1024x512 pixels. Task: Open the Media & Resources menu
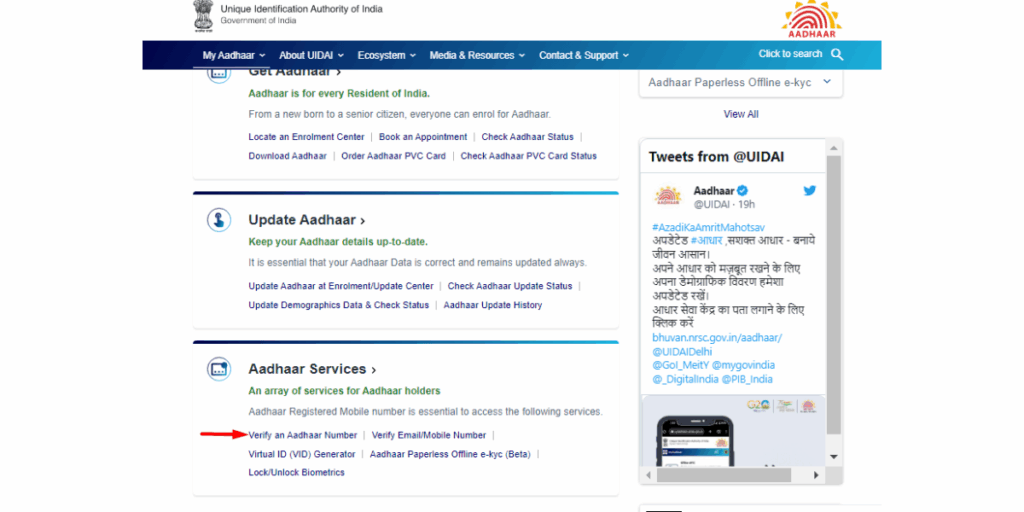tap(477, 56)
